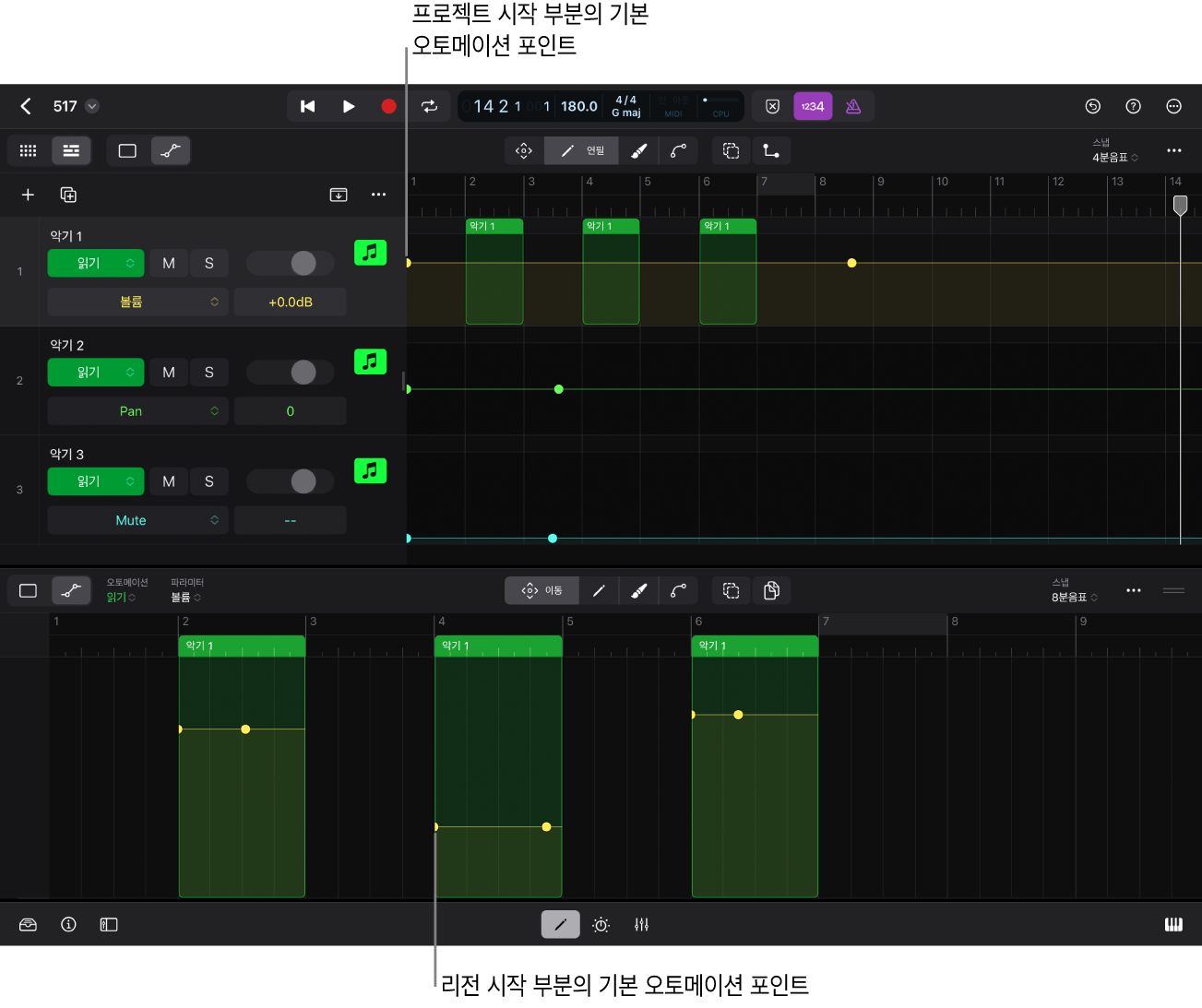Mute the 악기 2 track
This screenshot has height=1008, width=1202.
169,372
